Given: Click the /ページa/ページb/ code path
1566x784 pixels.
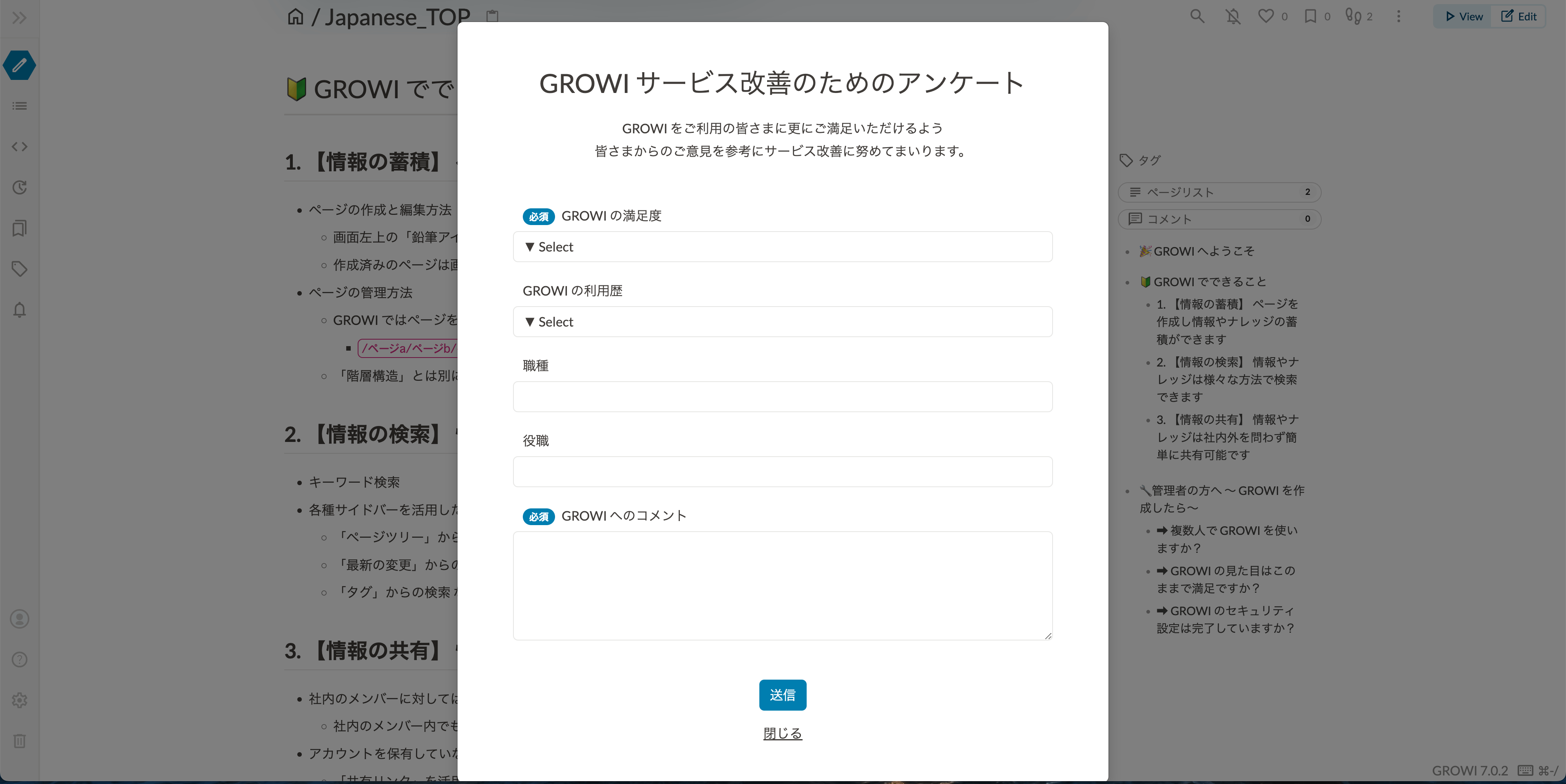Looking at the screenshot, I should coord(409,348).
